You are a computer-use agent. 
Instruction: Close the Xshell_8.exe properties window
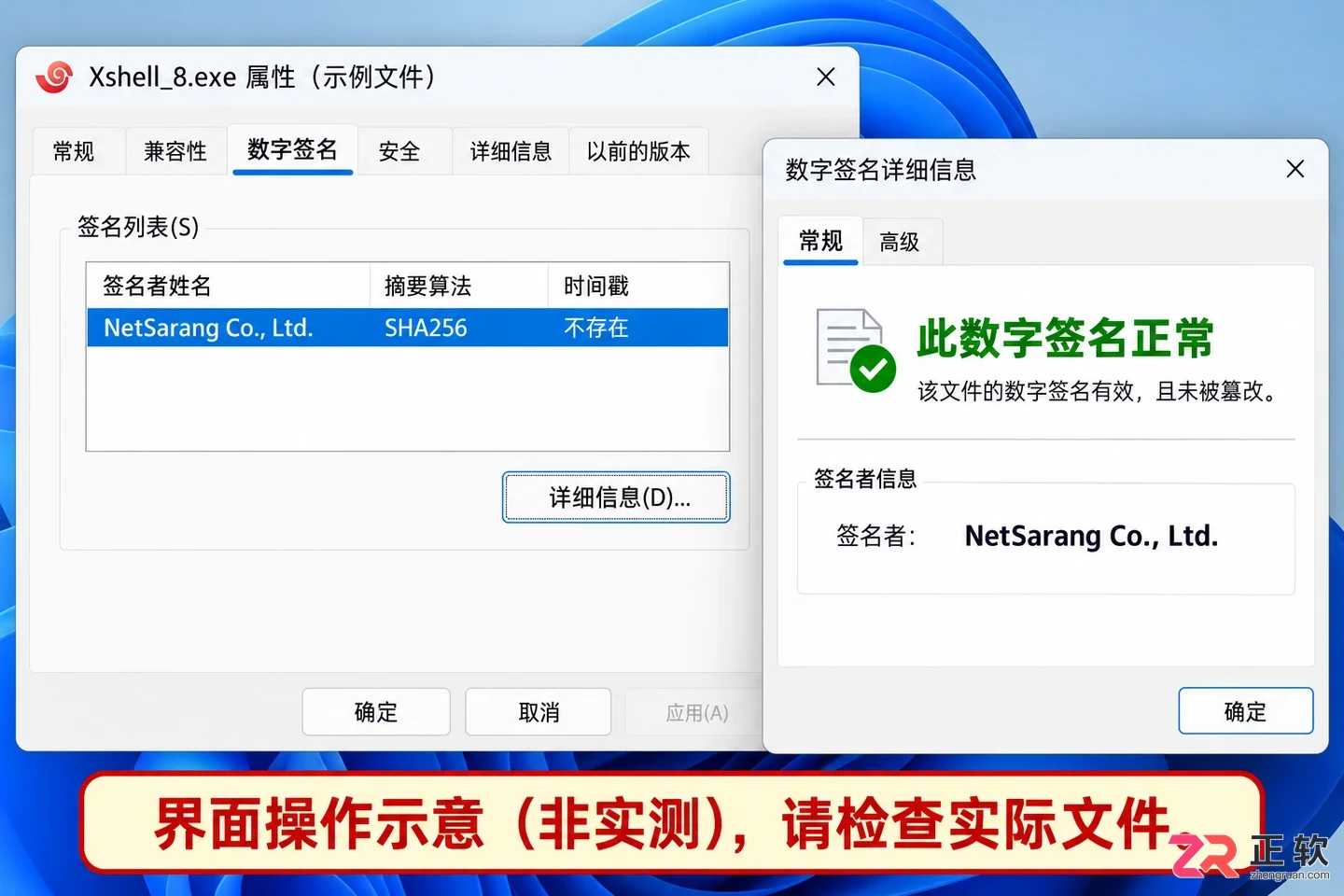(826, 77)
